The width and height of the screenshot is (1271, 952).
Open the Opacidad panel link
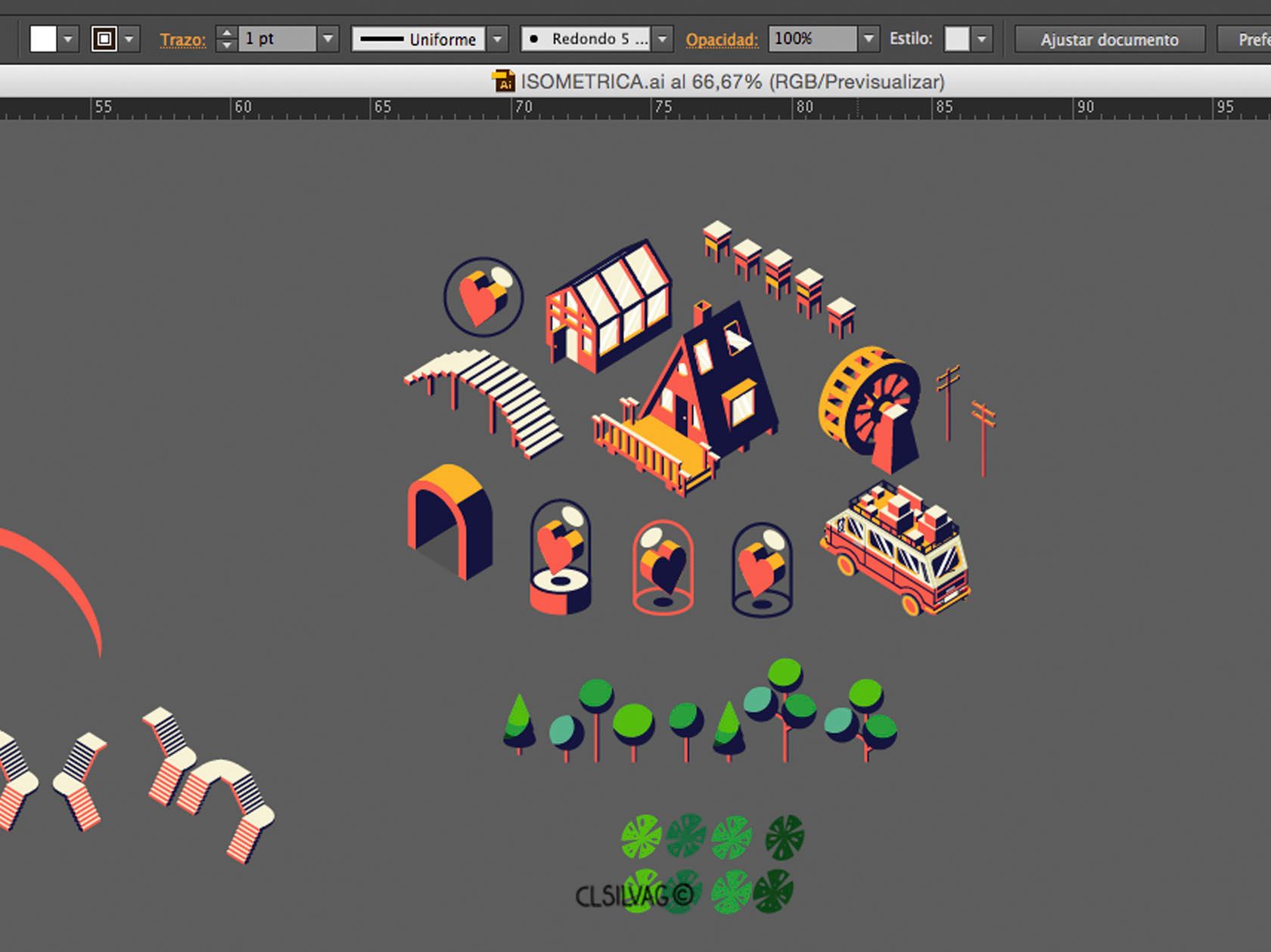coord(722,40)
